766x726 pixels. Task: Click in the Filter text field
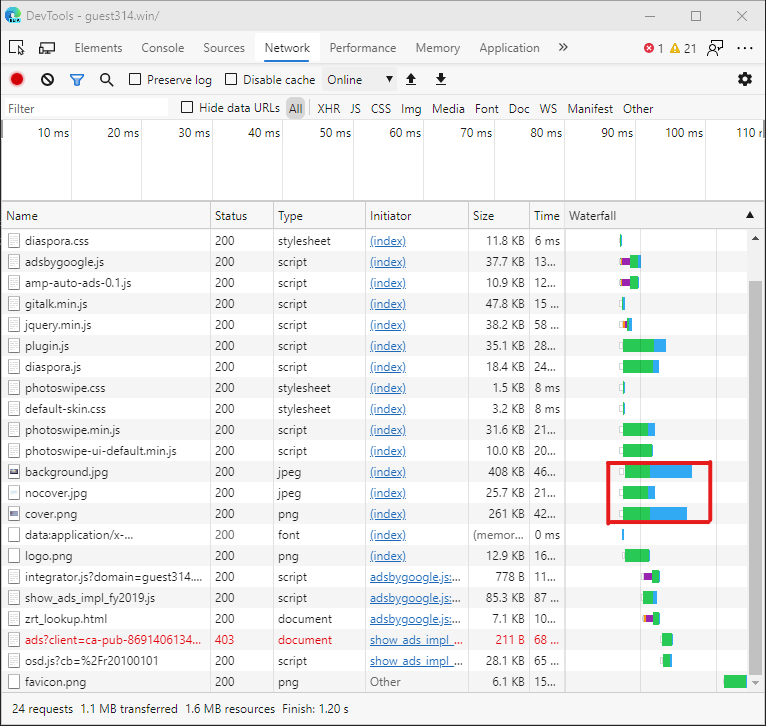point(85,109)
